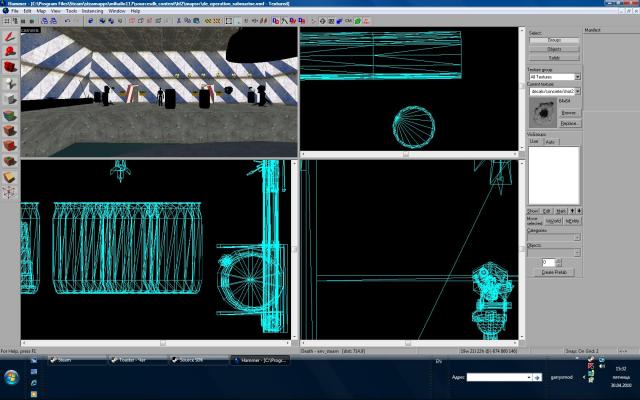Switch select mode to Groups
Screen dimensions: 640x400
pyautogui.click(x=553, y=40)
